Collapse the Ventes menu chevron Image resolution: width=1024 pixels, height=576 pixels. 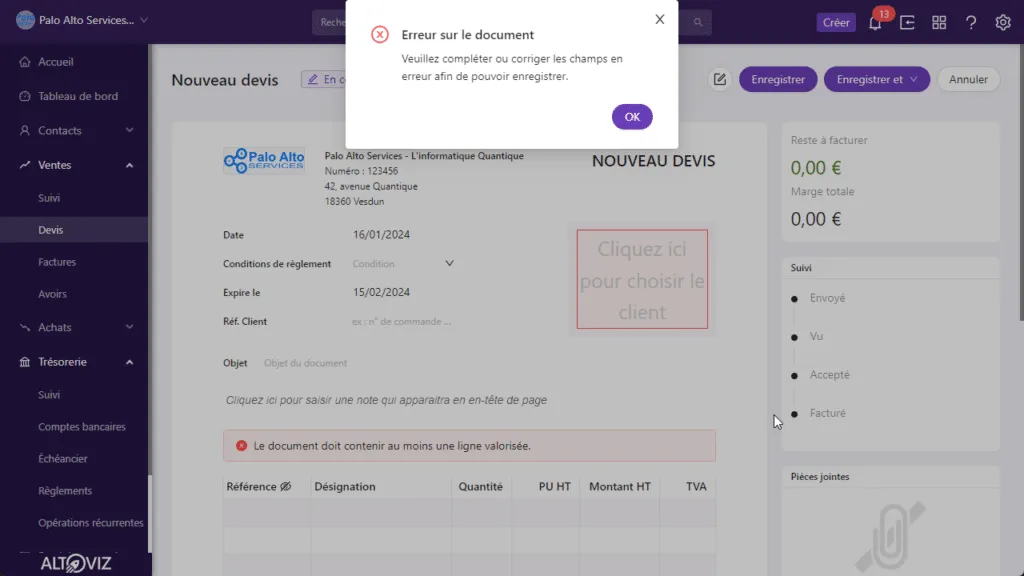129,165
